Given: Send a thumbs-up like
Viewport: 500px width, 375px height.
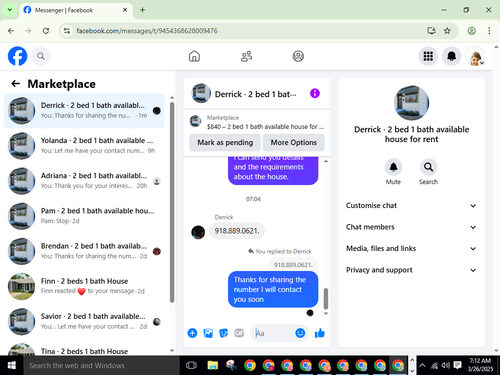Looking at the screenshot, I should (x=320, y=333).
